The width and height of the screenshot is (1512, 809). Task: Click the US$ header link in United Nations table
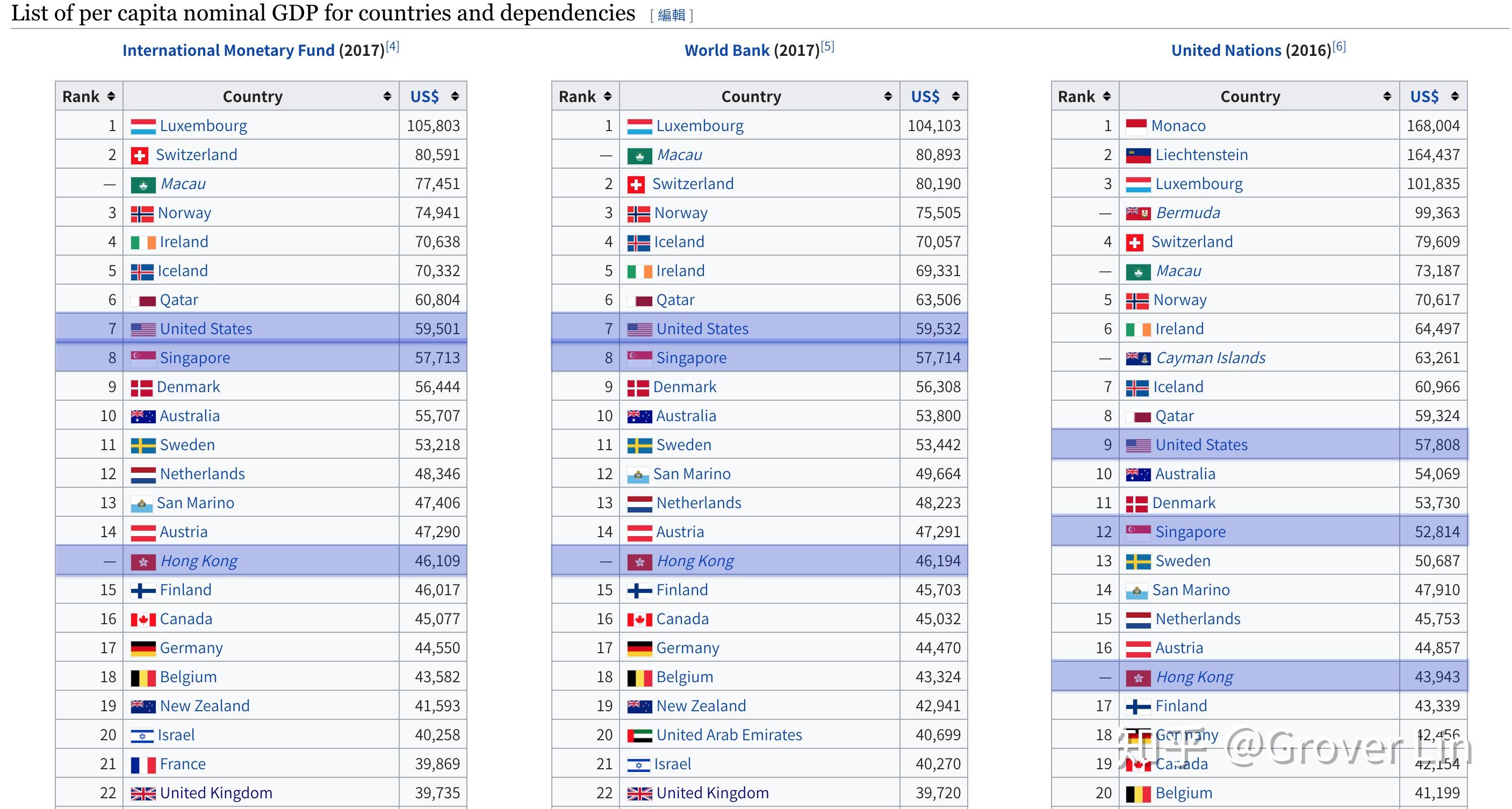[1424, 96]
